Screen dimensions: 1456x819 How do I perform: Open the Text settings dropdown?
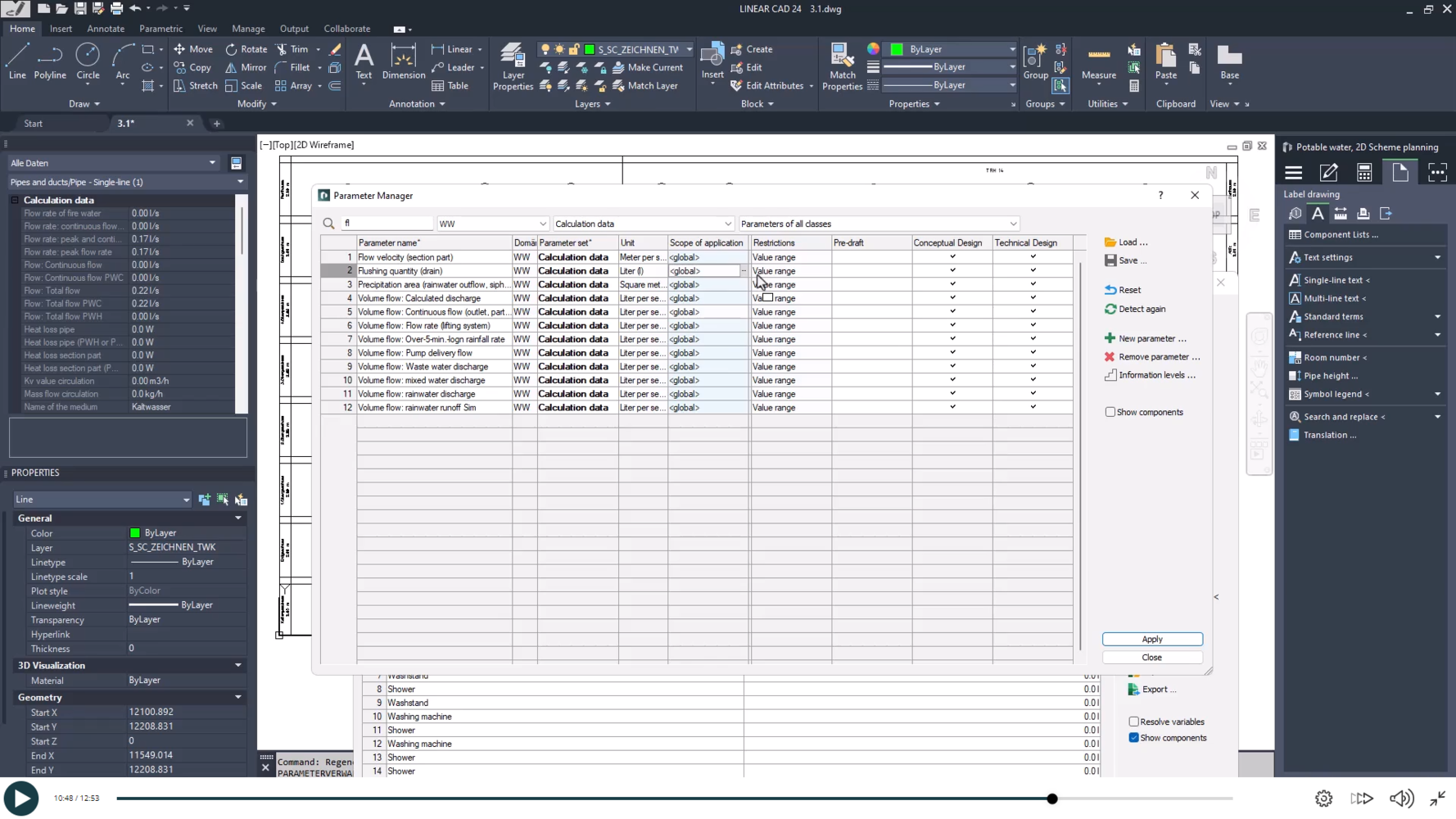pyautogui.click(x=1437, y=257)
